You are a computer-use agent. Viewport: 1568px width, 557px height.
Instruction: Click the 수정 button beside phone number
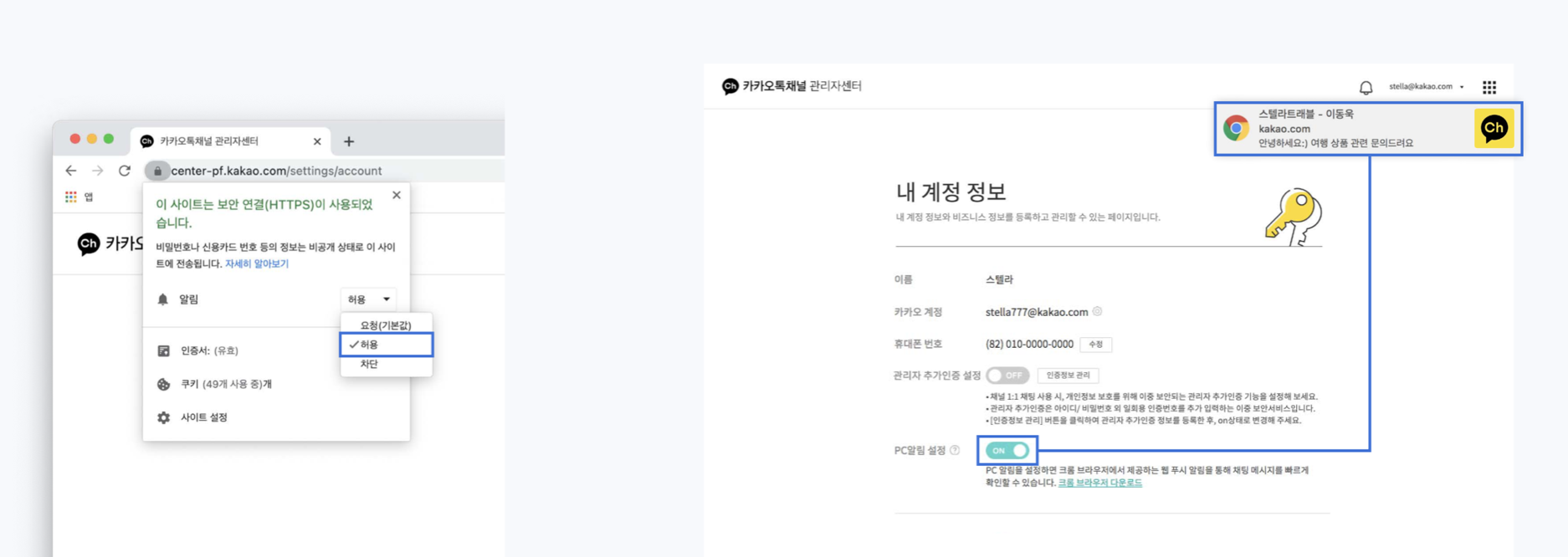pos(1095,345)
